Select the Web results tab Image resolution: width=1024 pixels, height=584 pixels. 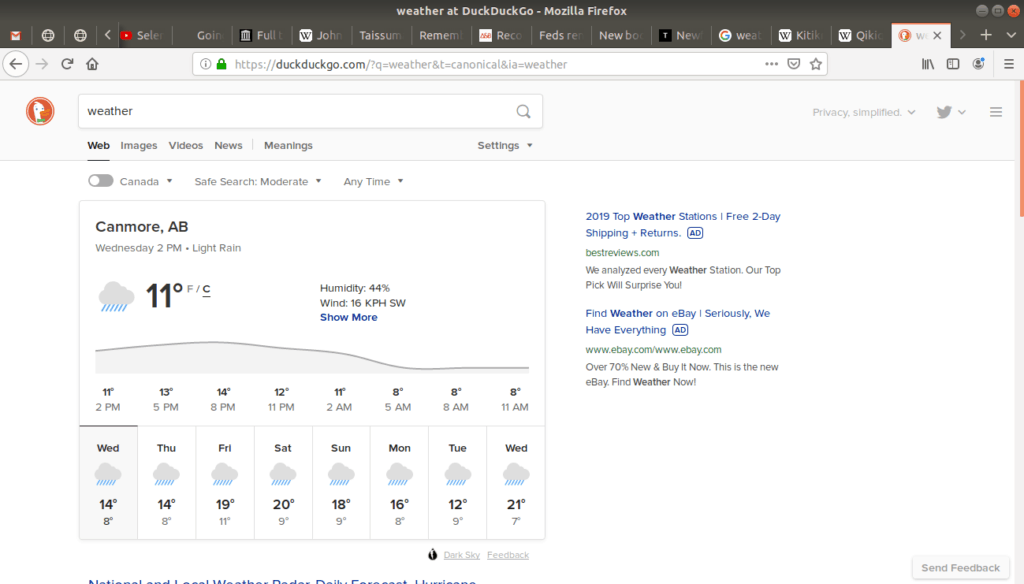[99, 146]
